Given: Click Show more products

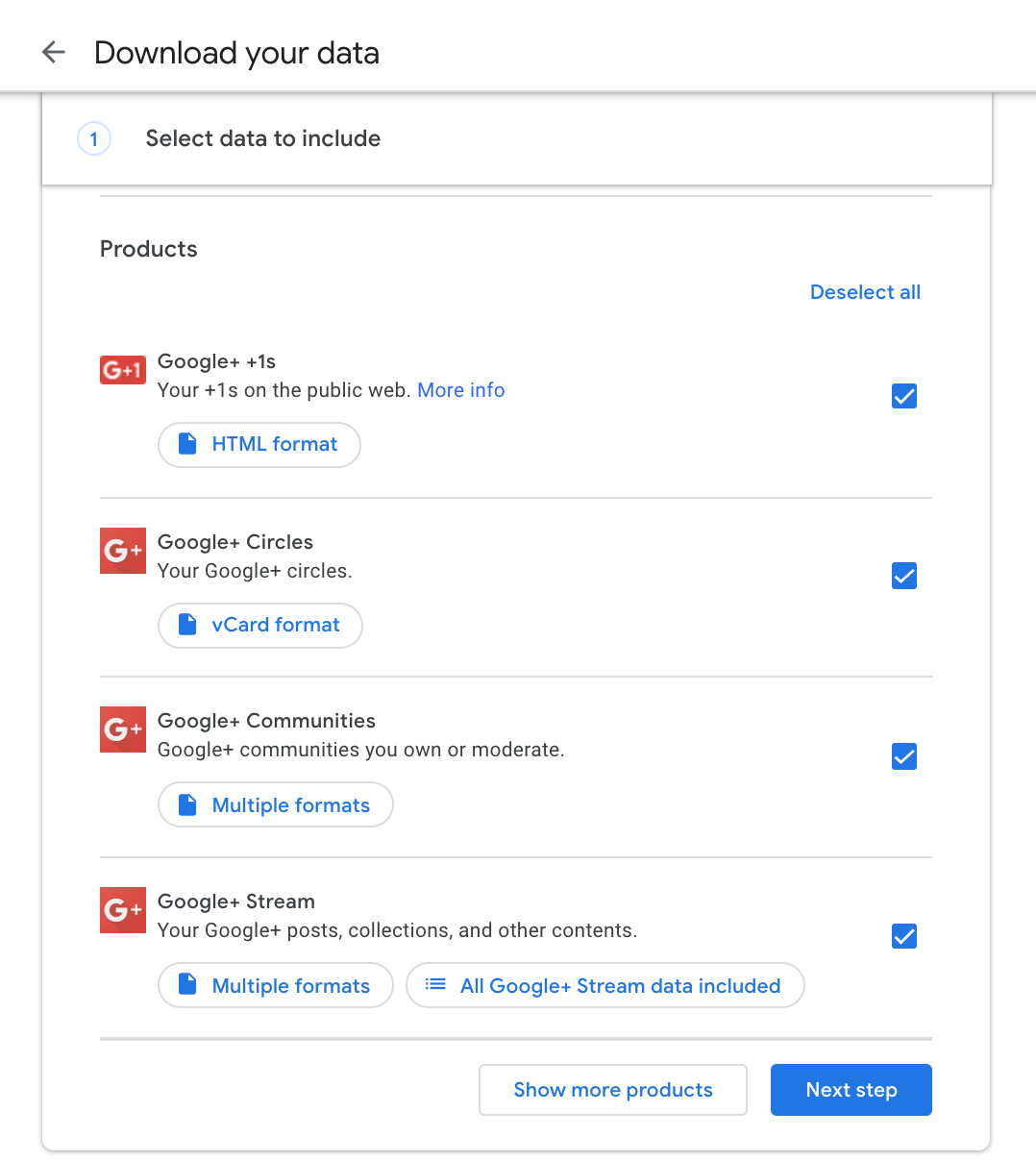Looking at the screenshot, I should click(612, 1089).
